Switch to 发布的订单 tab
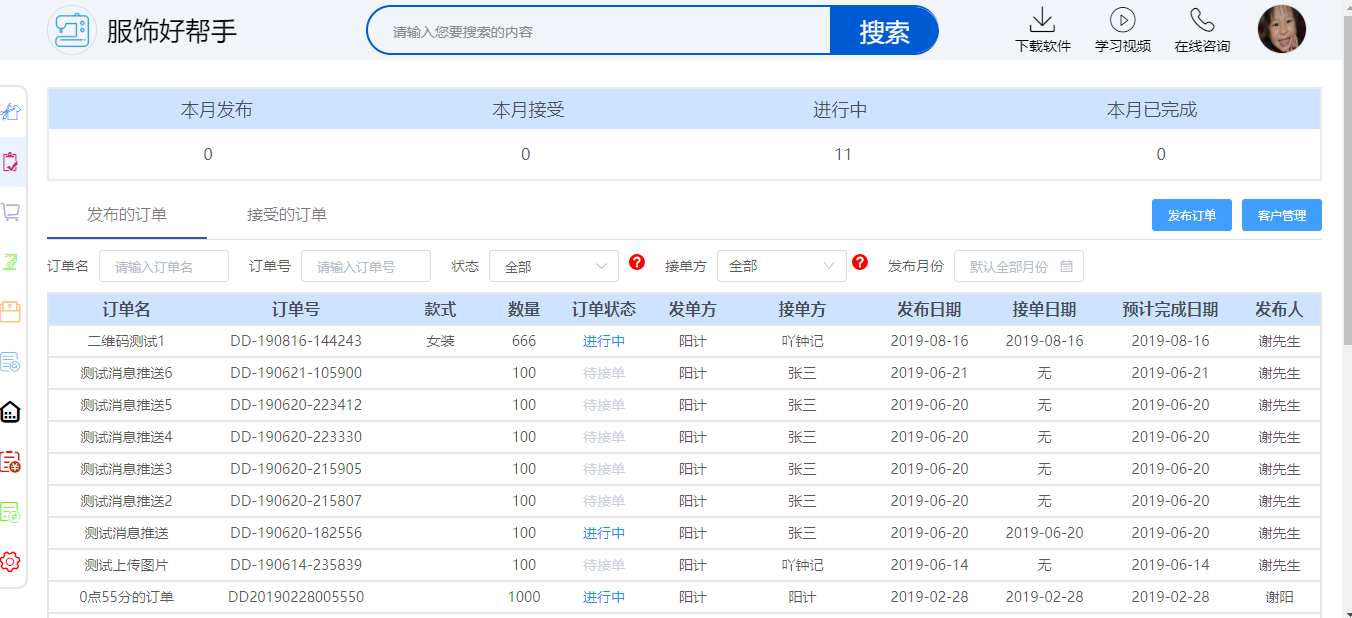Screen dimensions: 1352x618 click(x=127, y=215)
